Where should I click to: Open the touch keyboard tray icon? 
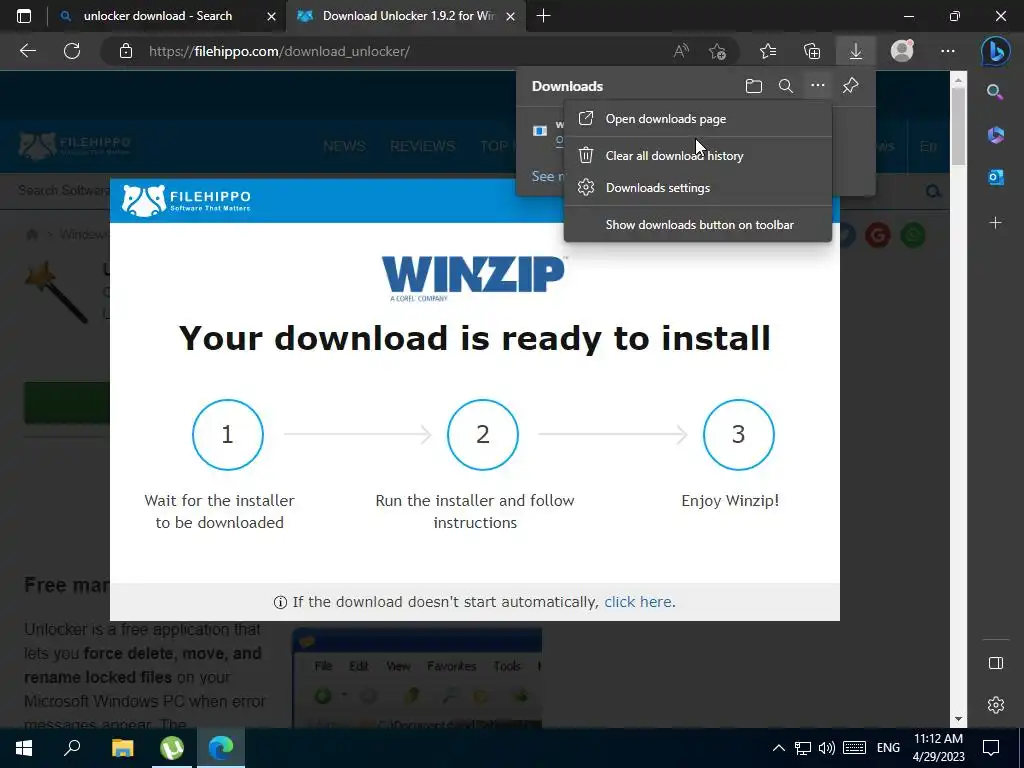pyautogui.click(x=854, y=748)
